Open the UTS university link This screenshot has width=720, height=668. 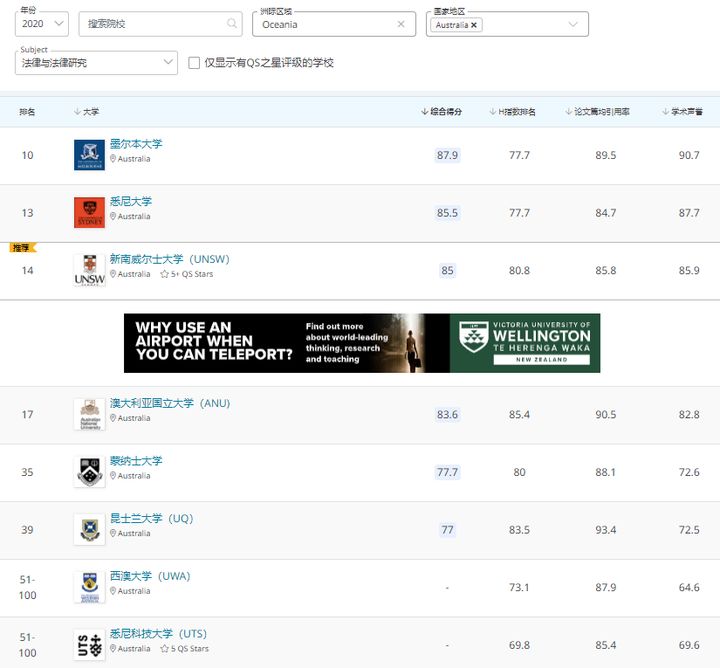[x=158, y=634]
